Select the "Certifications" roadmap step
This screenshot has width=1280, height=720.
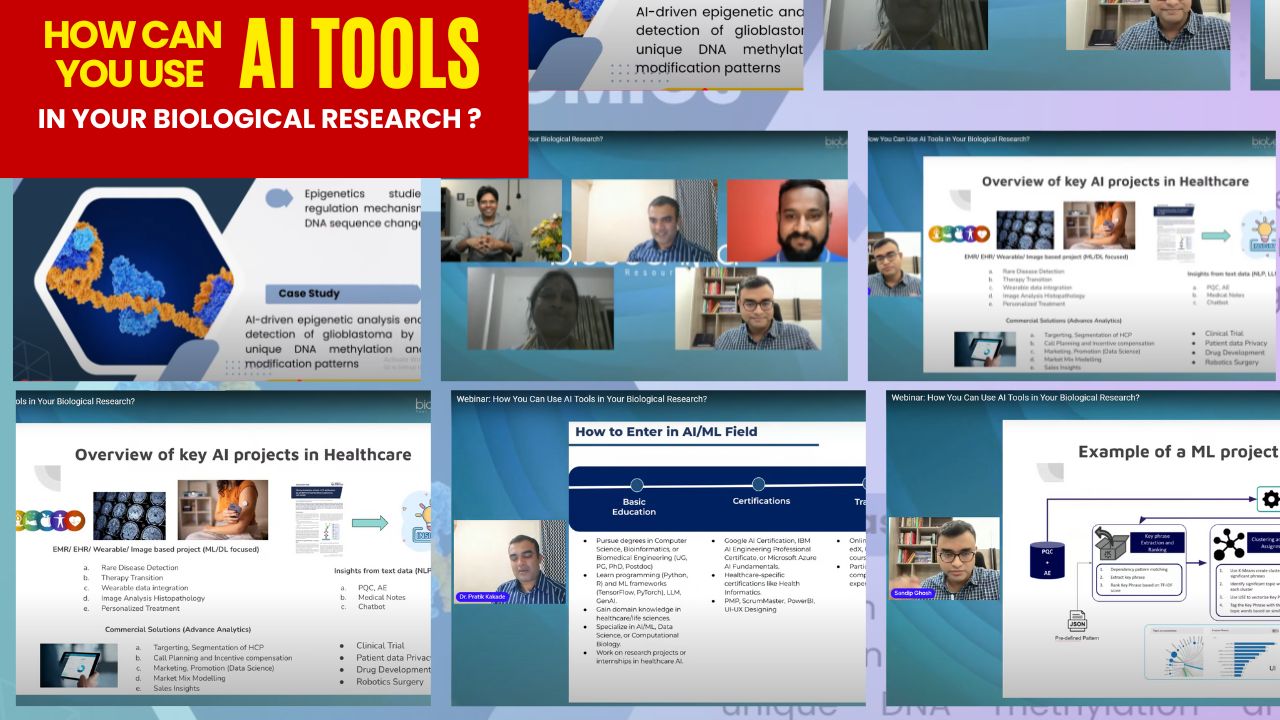coord(761,501)
